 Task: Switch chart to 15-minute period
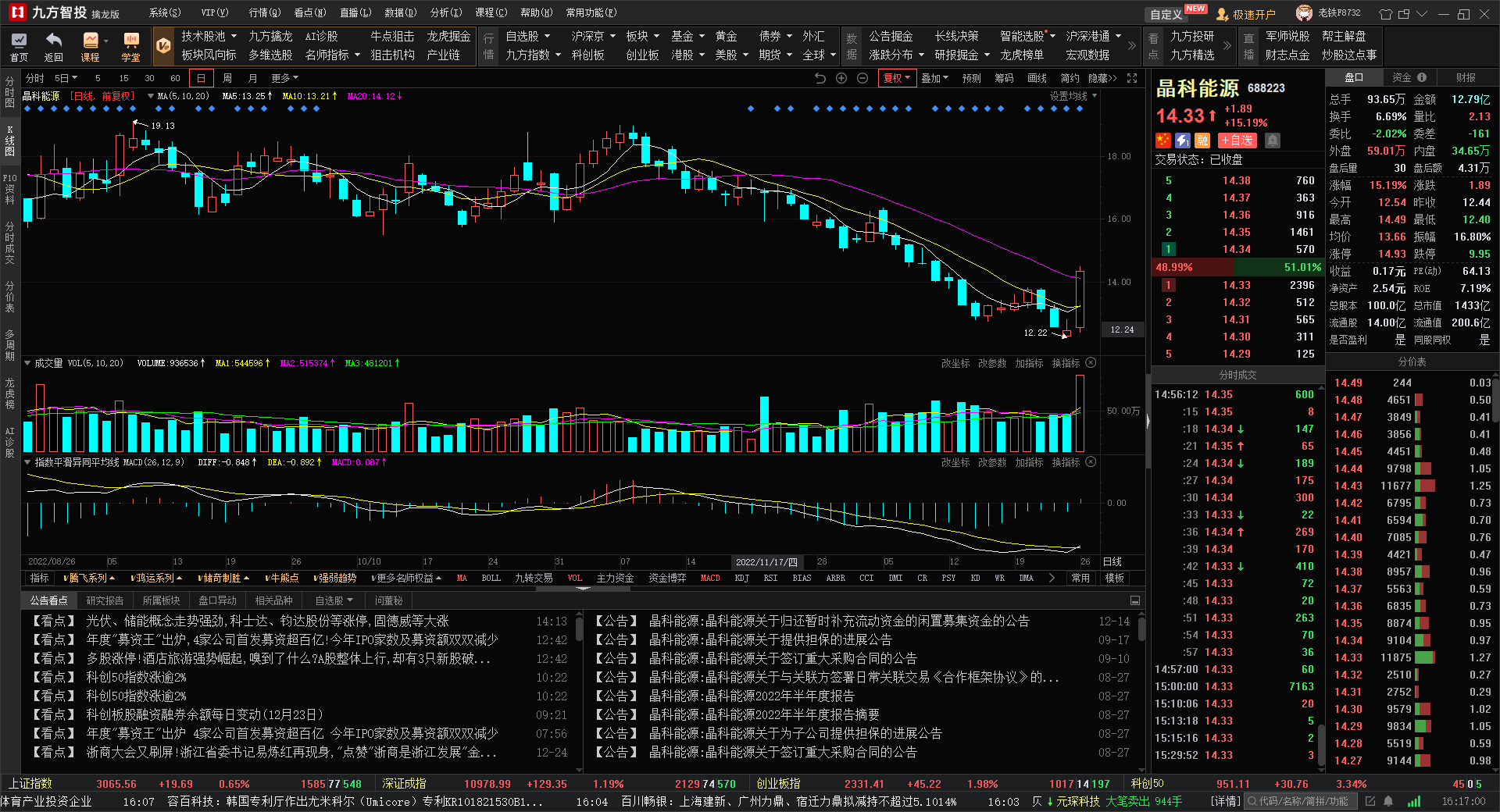[x=124, y=78]
